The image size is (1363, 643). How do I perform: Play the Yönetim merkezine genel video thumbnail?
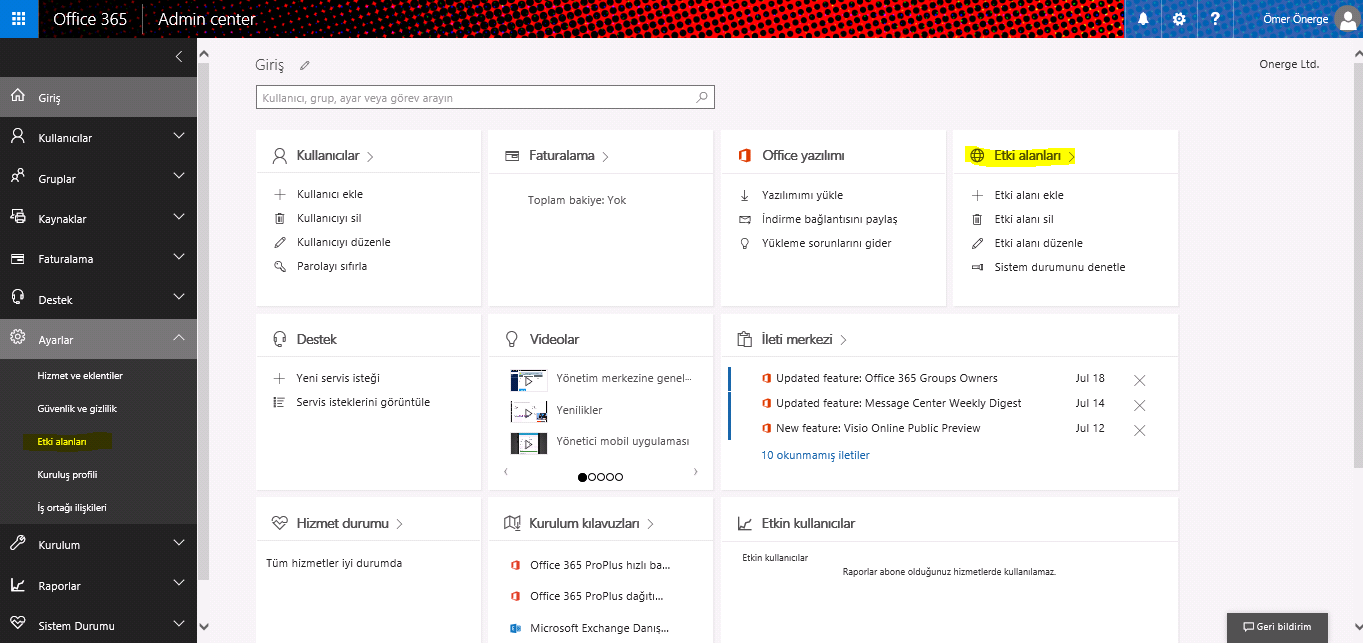529,380
